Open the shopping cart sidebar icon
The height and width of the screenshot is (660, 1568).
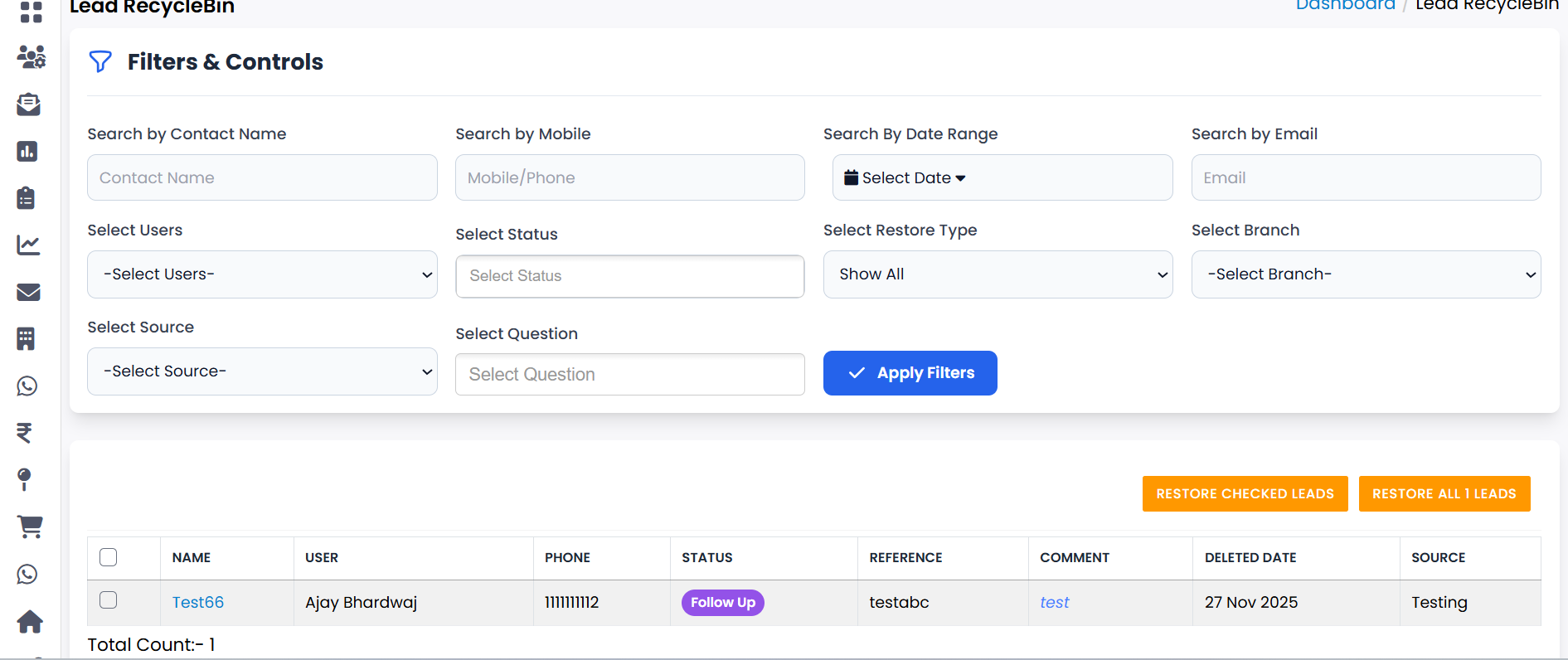pyautogui.click(x=30, y=527)
